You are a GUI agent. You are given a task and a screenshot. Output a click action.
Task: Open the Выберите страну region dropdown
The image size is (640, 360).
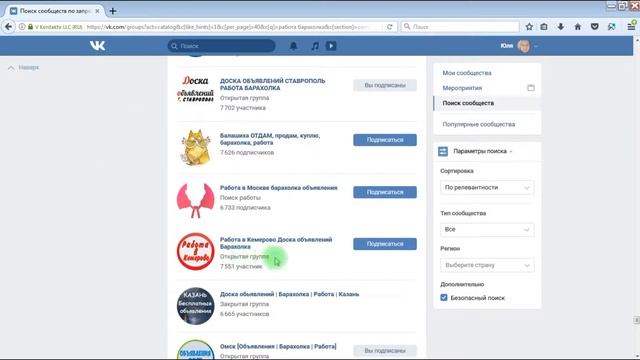coord(487,265)
